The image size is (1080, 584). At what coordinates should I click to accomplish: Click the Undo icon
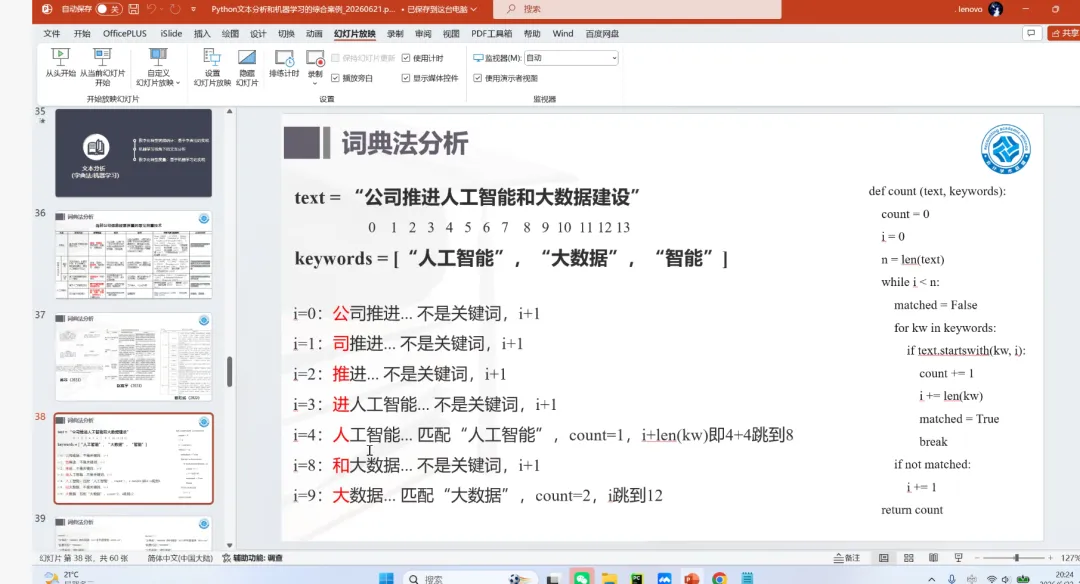(152, 9)
